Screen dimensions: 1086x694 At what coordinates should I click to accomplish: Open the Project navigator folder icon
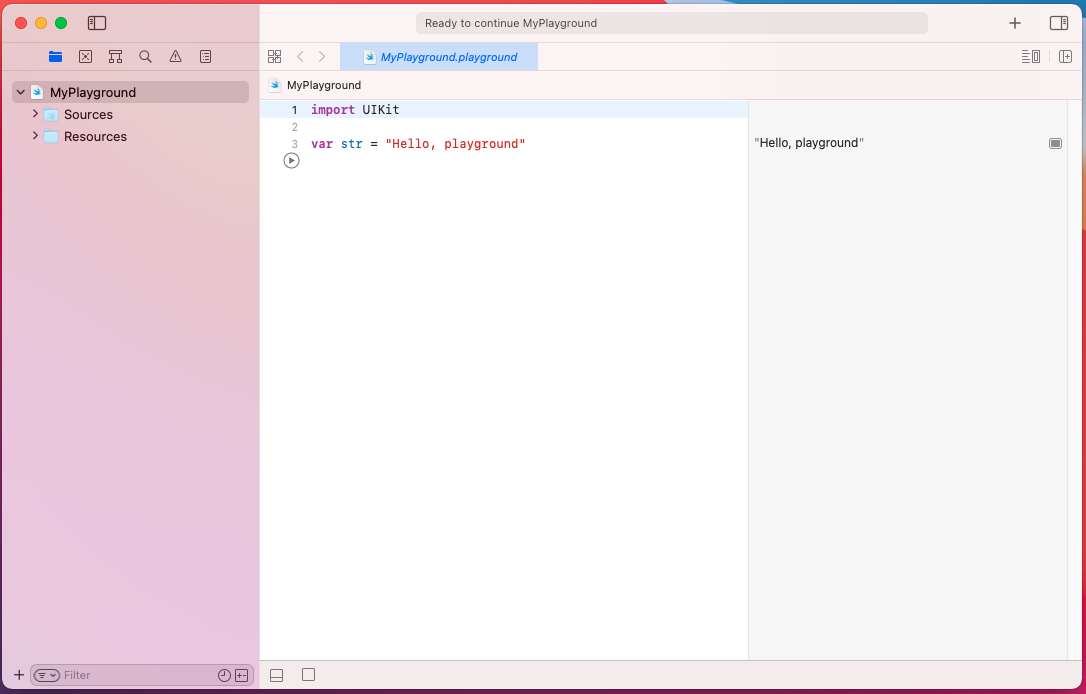pos(55,57)
